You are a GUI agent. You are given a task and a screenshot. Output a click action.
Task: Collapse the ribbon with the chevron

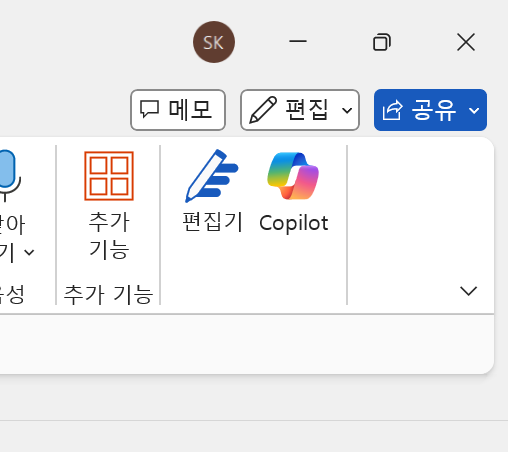(x=468, y=291)
